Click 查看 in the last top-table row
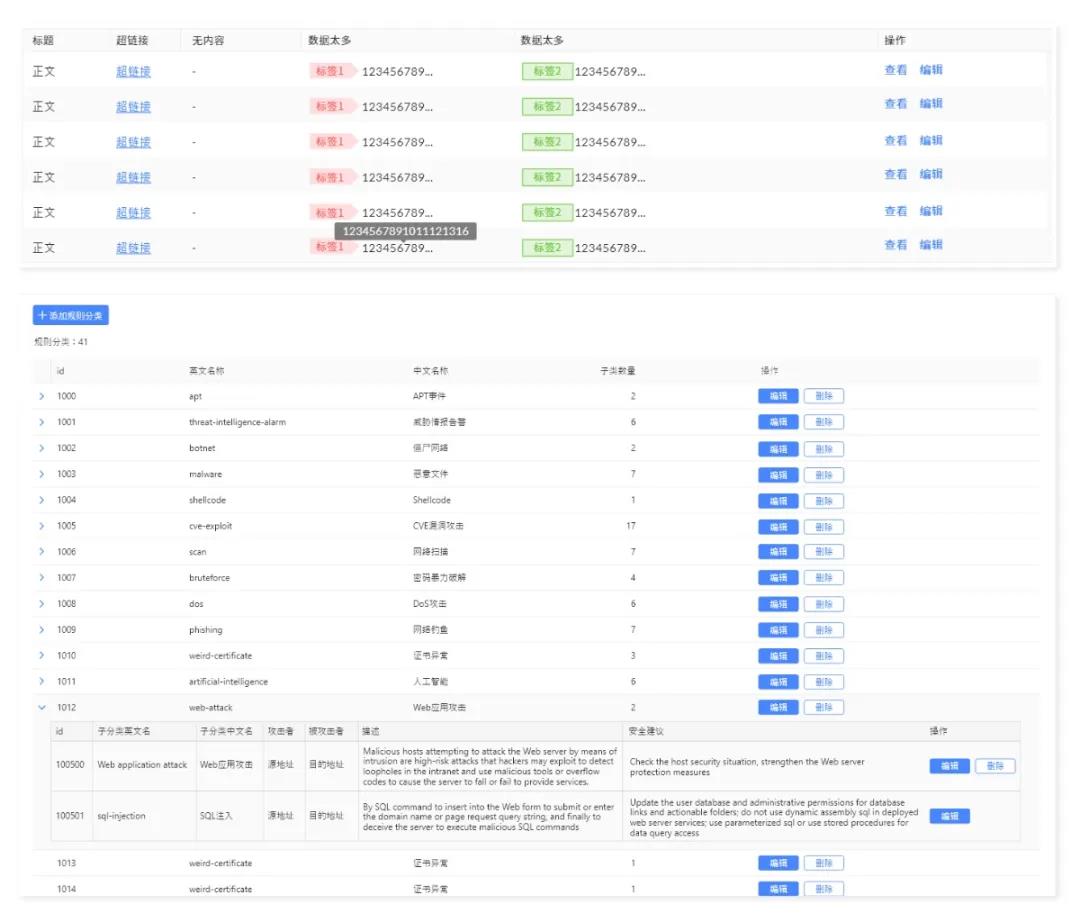Viewport: 1080px width, 922px height. 895,245
